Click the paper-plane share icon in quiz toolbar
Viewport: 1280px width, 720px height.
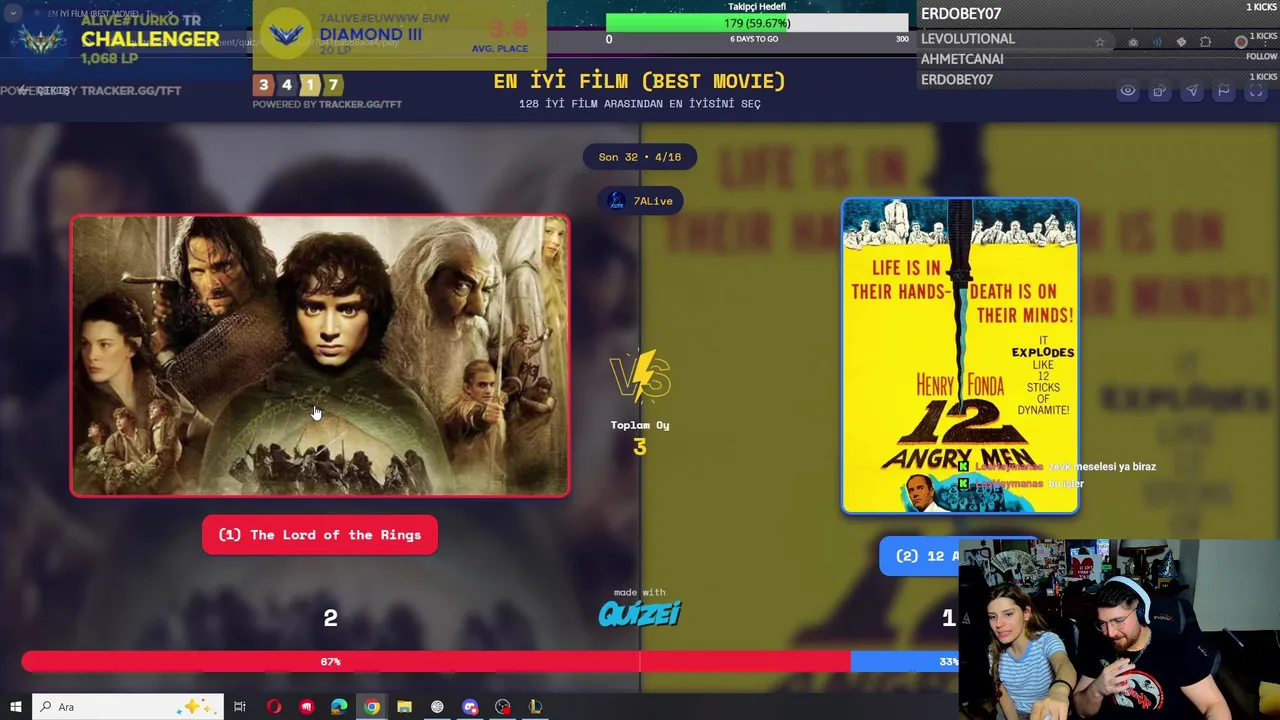click(1191, 91)
